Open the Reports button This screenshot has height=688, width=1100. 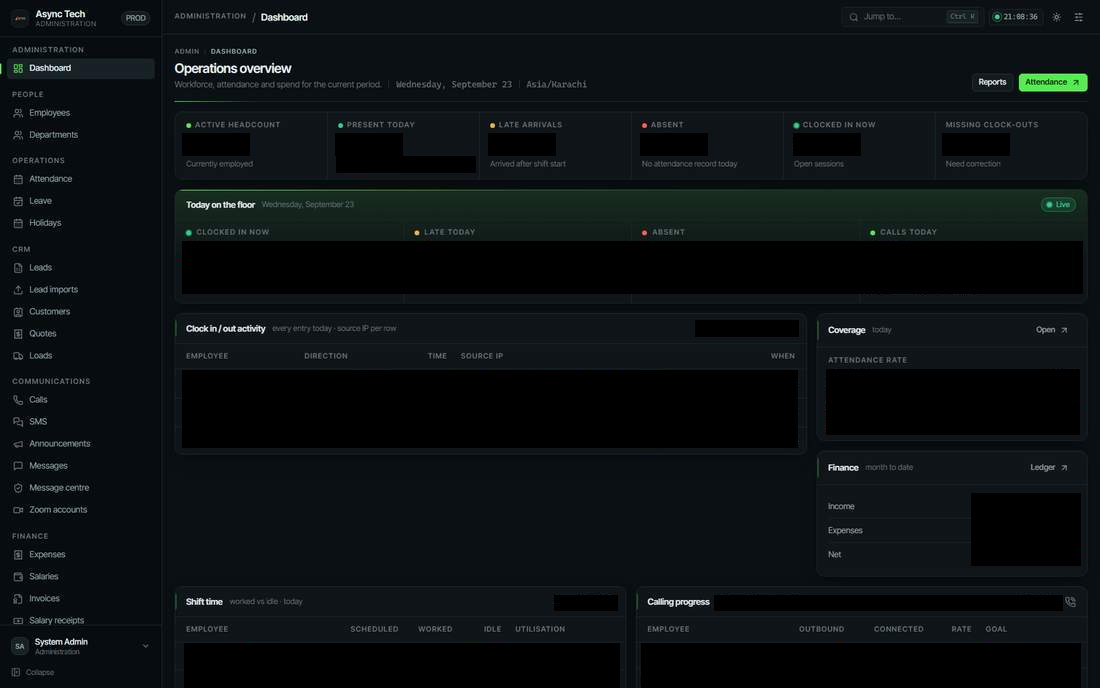(992, 82)
